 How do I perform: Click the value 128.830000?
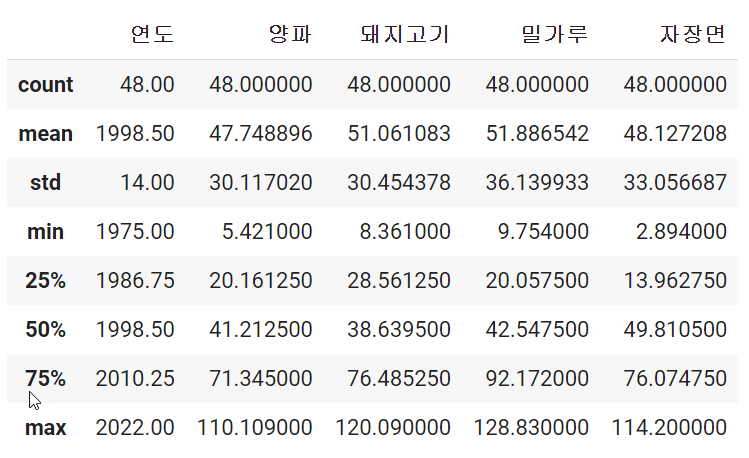point(531,428)
